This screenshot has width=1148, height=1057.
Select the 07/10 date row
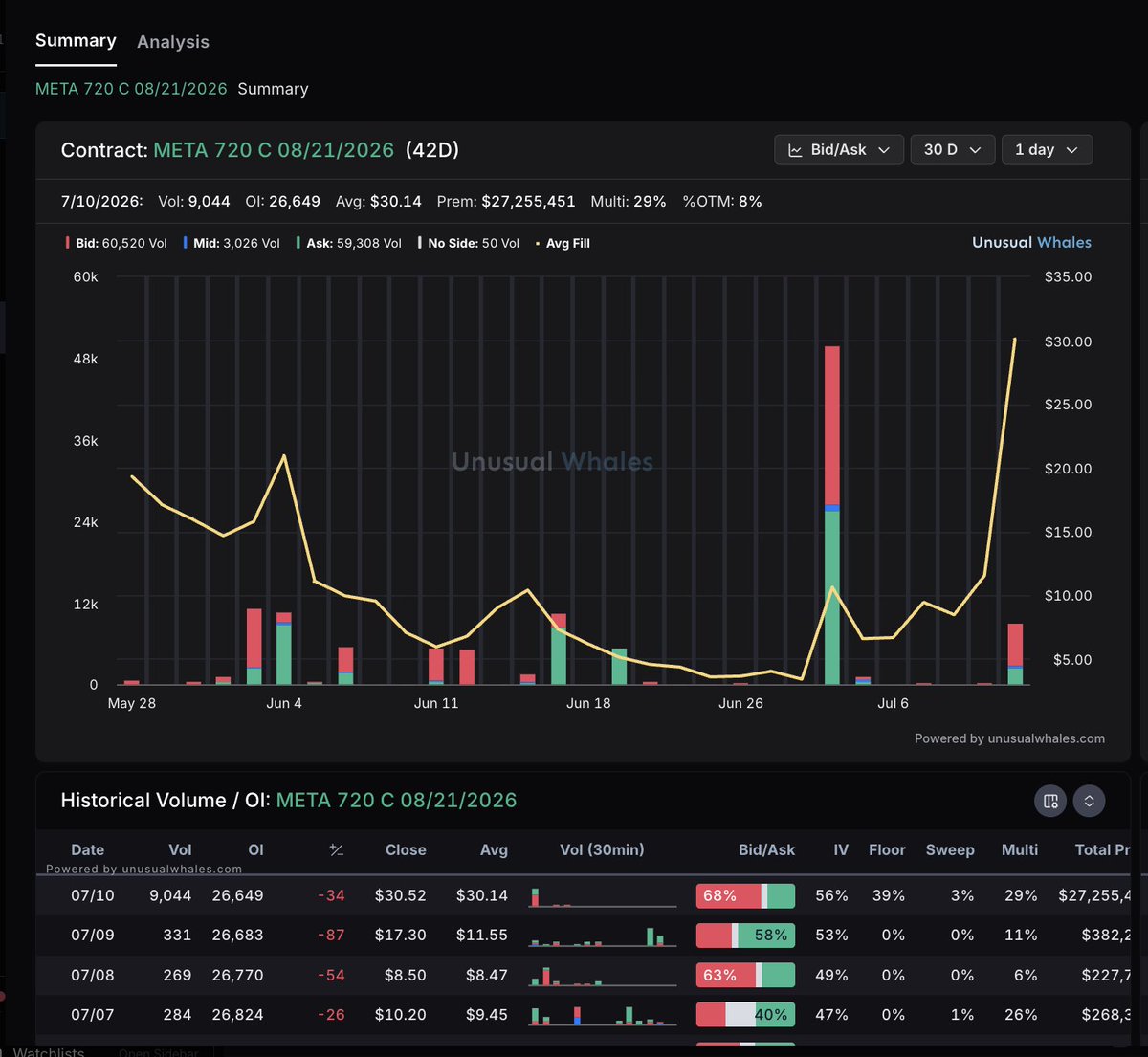pyautogui.click(x=584, y=896)
